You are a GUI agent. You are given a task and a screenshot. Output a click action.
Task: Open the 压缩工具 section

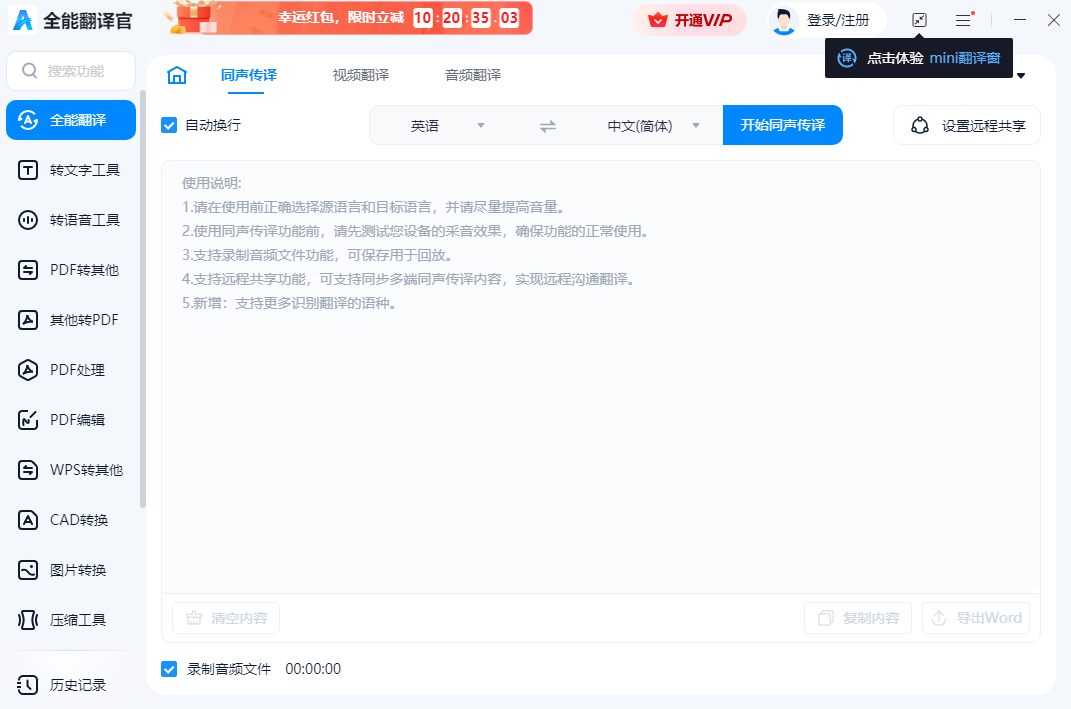click(x=70, y=619)
